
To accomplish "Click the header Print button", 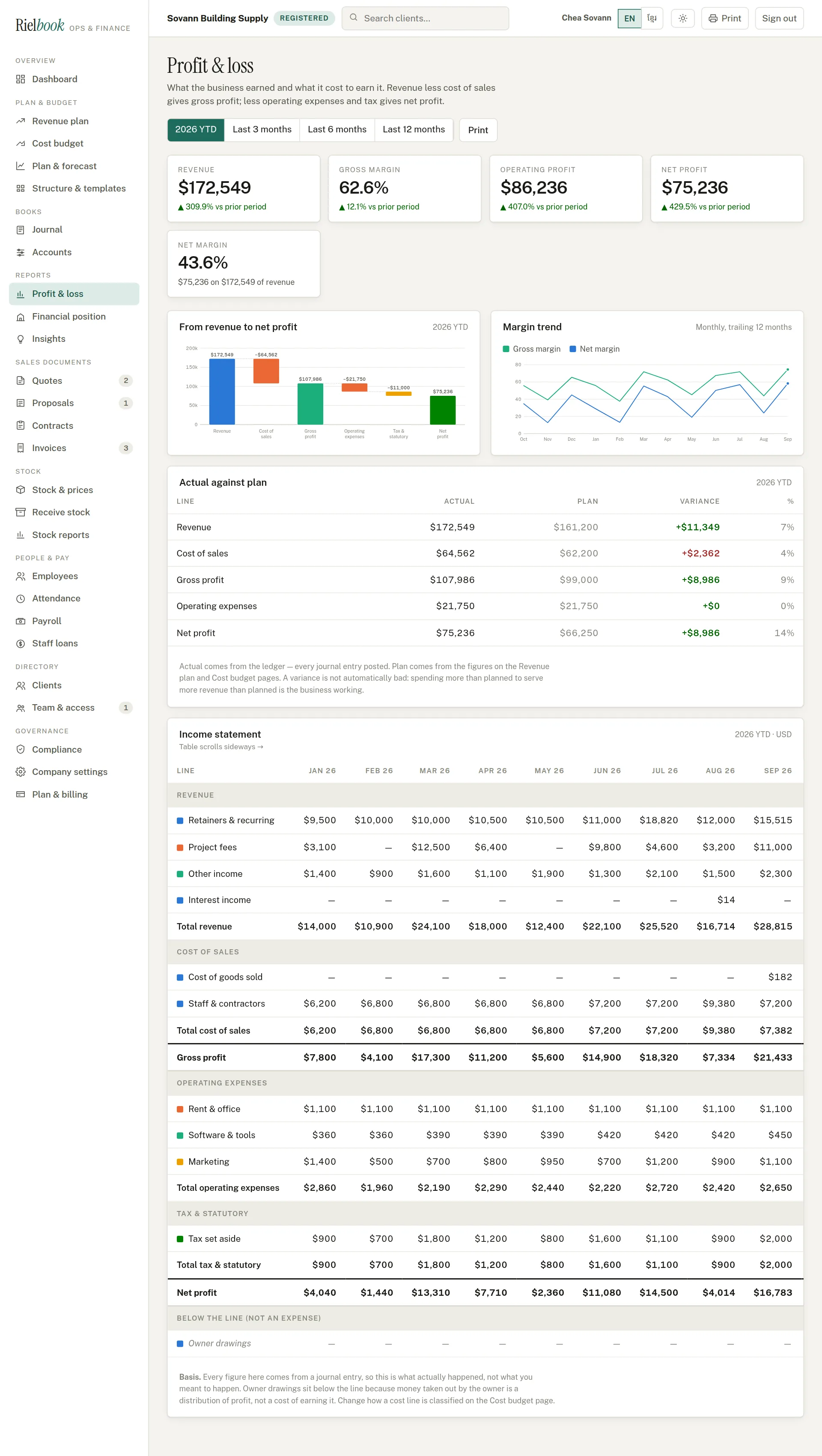I will point(725,18).
